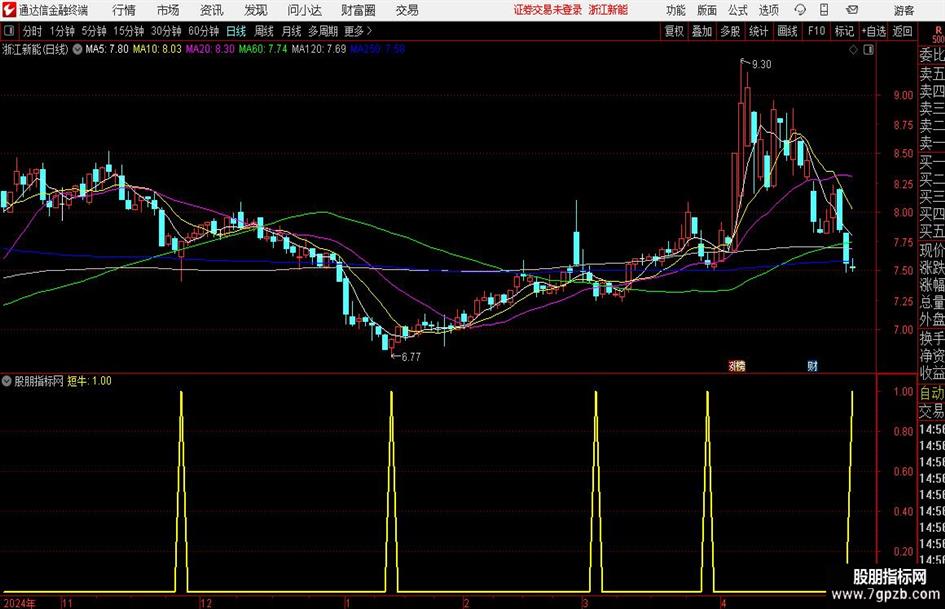
Task: Click the 返回 back button
Action: (902, 31)
